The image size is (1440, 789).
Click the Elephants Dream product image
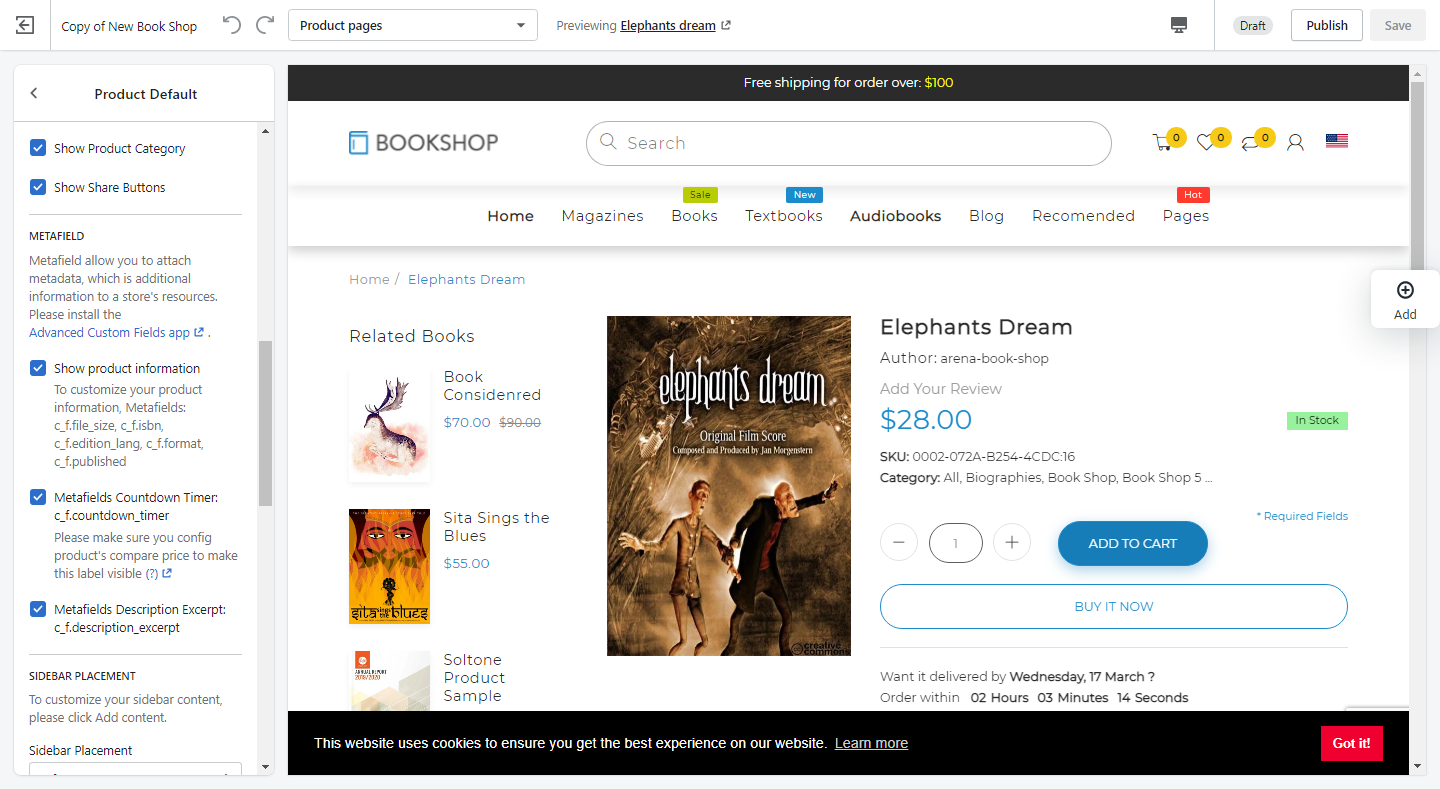tap(729, 486)
